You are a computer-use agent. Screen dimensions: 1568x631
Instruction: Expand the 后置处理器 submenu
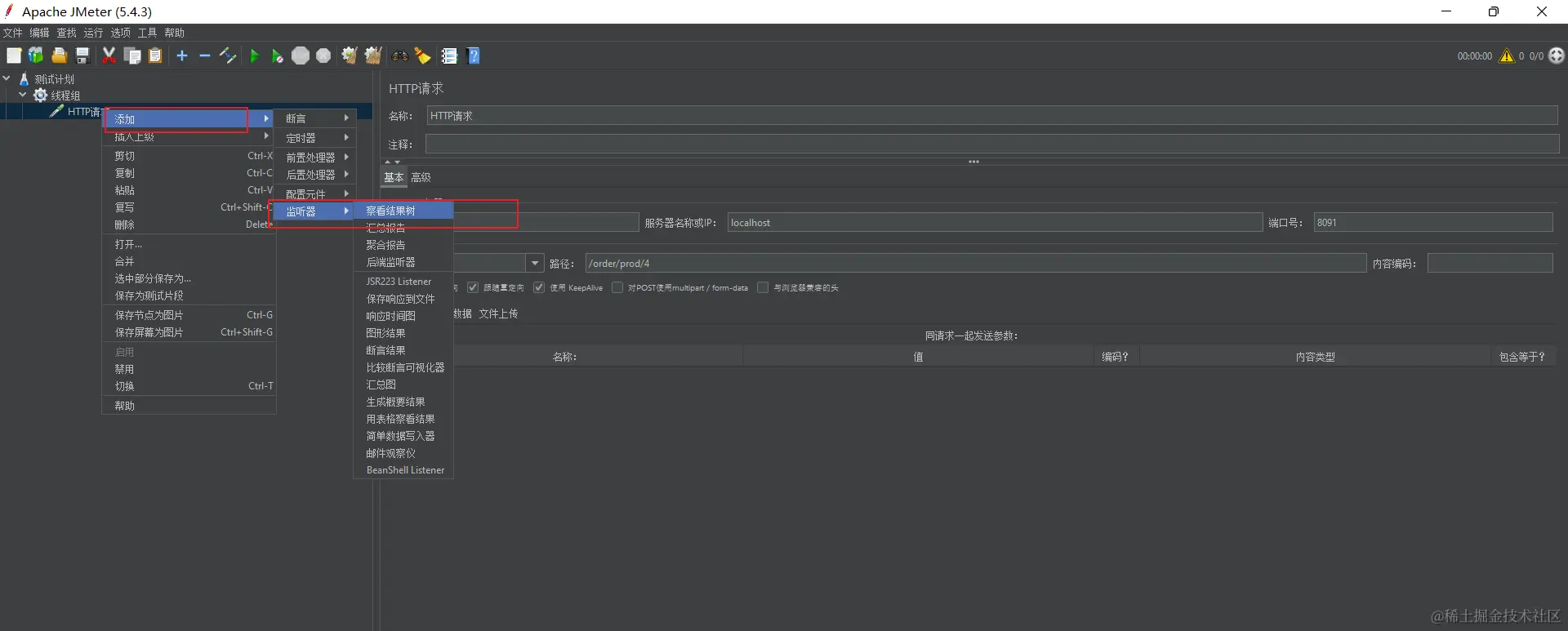click(x=315, y=175)
